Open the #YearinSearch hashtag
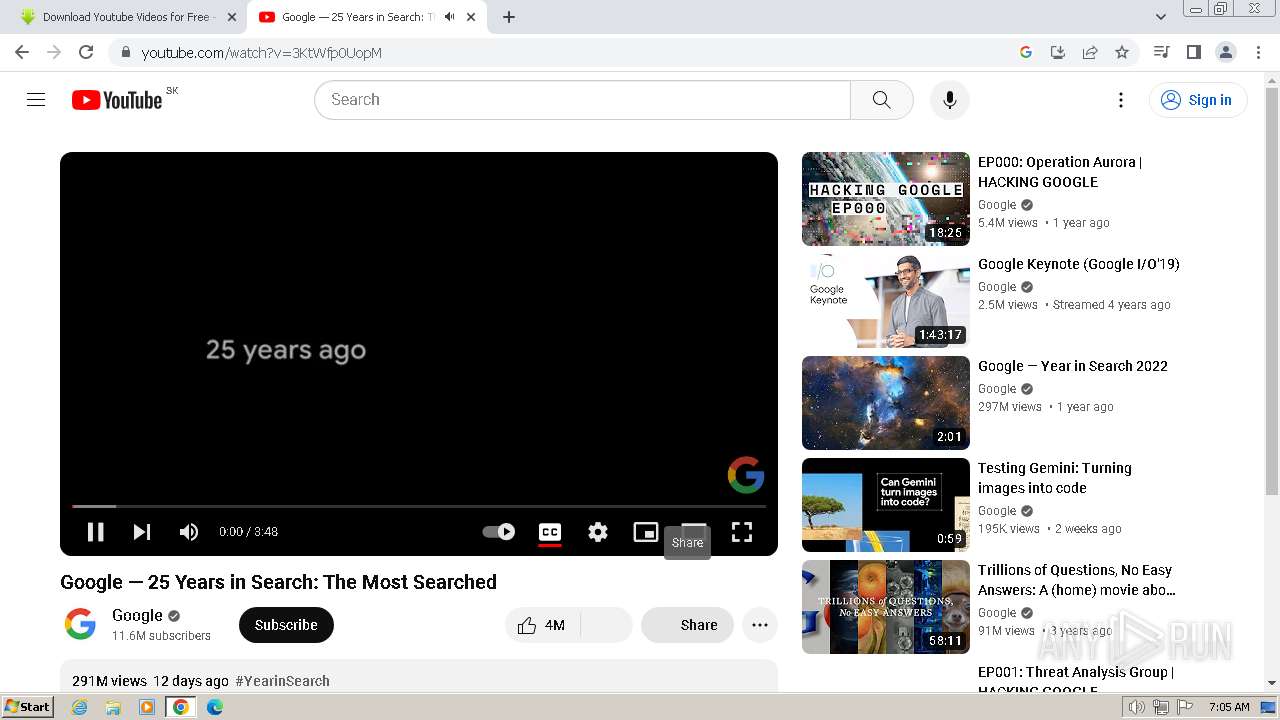Viewport: 1280px width, 720px height. (282, 681)
